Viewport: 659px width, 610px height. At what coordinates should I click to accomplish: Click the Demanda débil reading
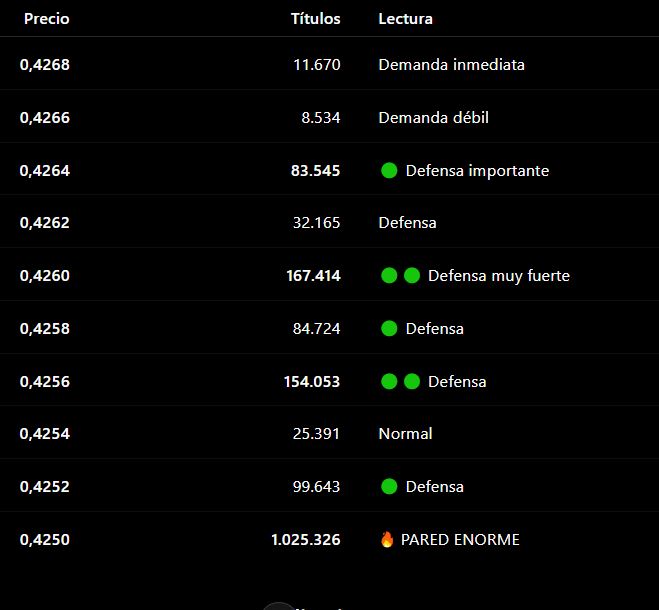(x=433, y=118)
